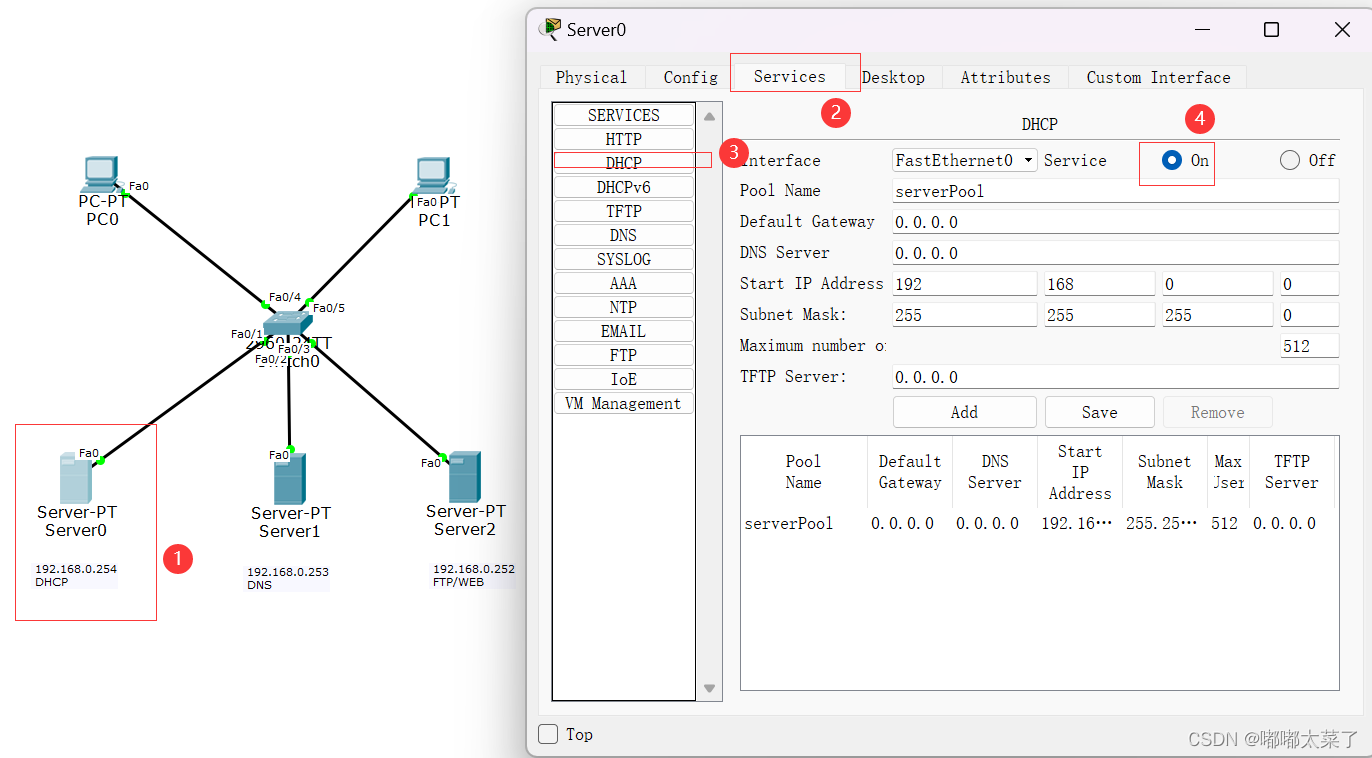
Task: Click the Subnet Mask column header
Action: (1164, 472)
